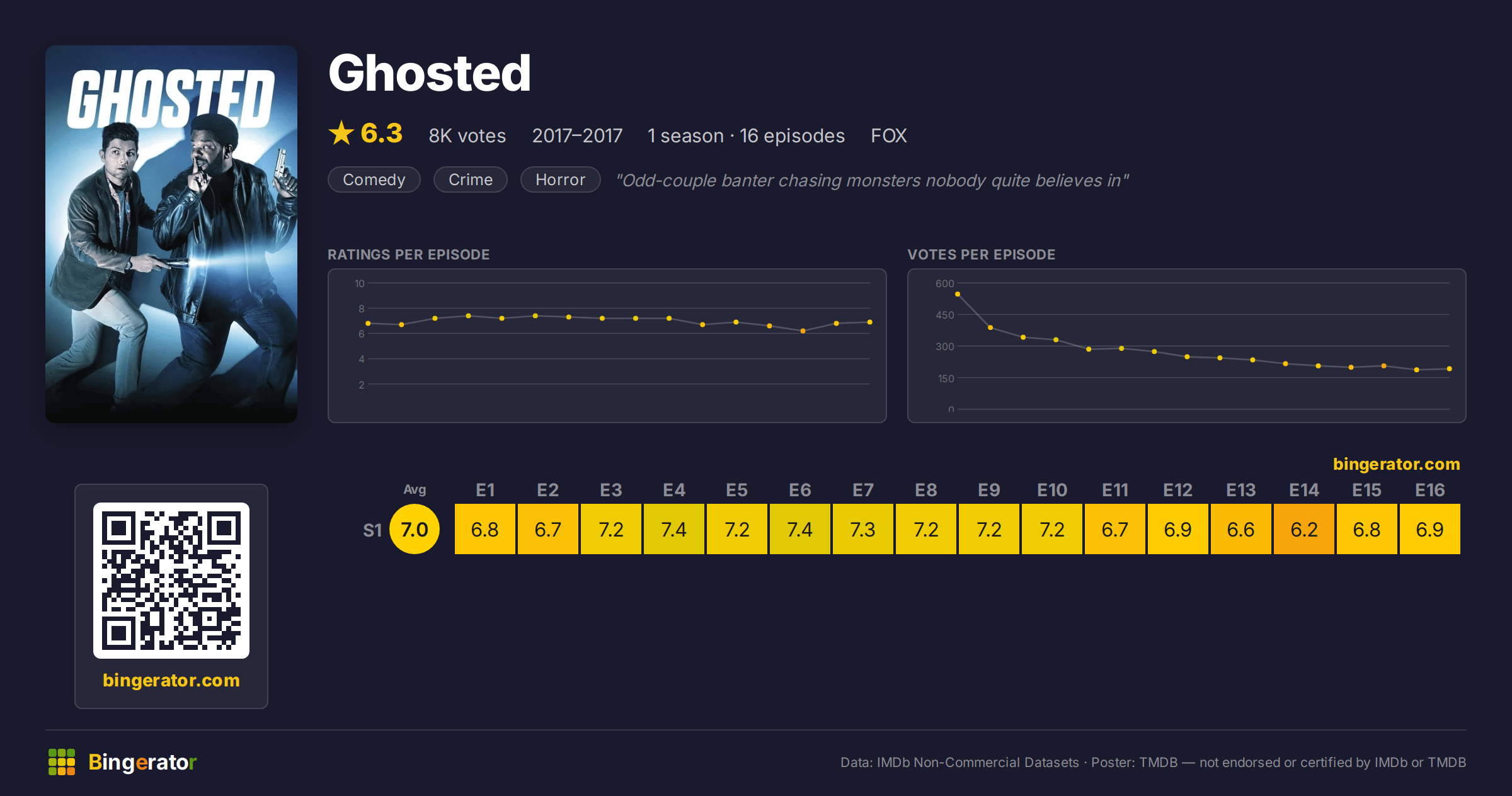Click the E14 rating cell 6.2
This screenshot has width=1512, height=796.
pyautogui.click(x=1304, y=530)
